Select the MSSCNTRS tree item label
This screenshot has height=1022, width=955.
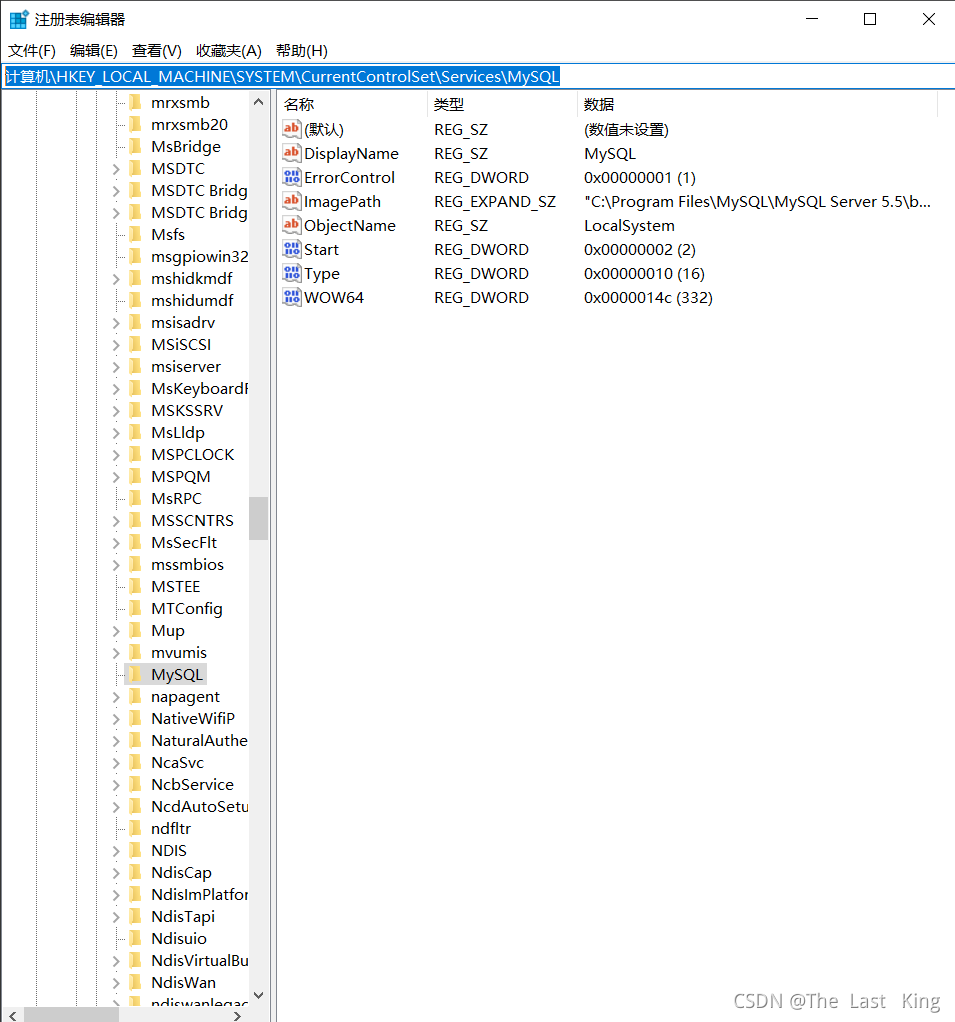192,520
